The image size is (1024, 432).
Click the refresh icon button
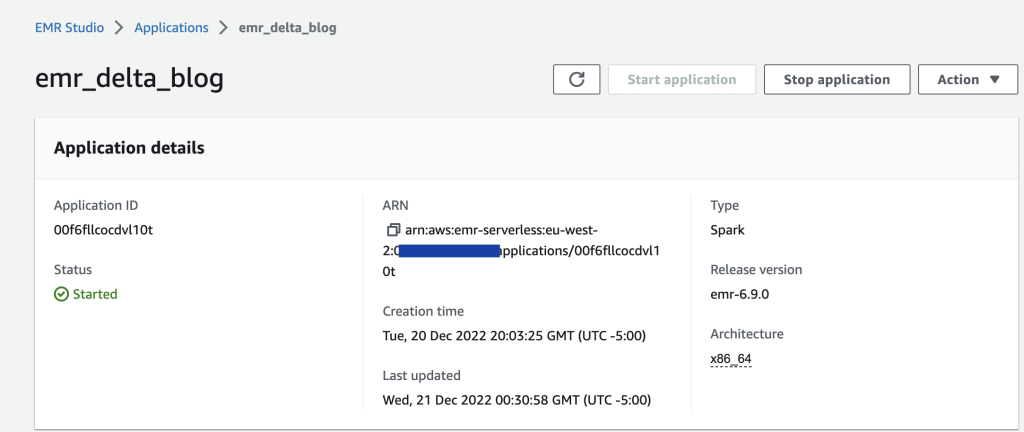point(576,80)
